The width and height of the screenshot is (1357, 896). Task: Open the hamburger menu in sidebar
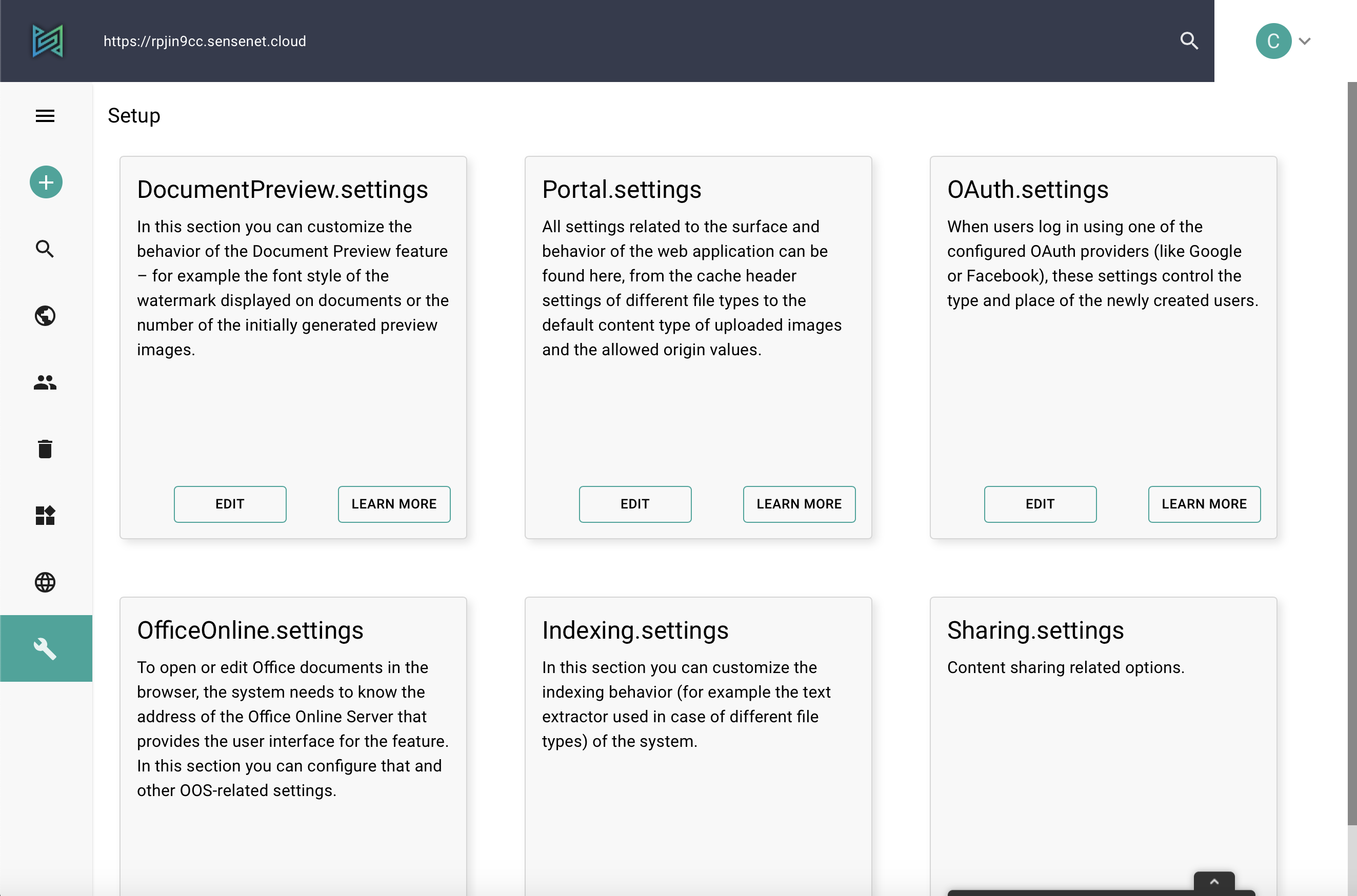(45, 116)
